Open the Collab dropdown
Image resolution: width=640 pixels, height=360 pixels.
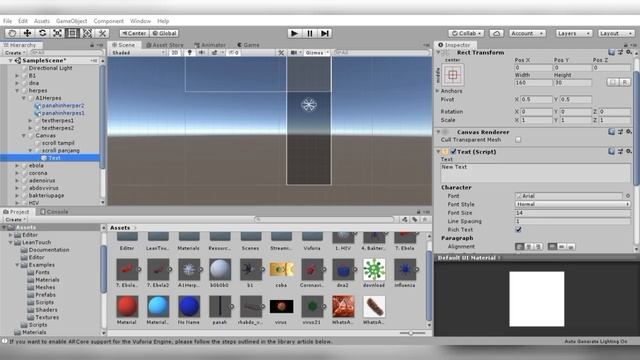tap(467, 33)
